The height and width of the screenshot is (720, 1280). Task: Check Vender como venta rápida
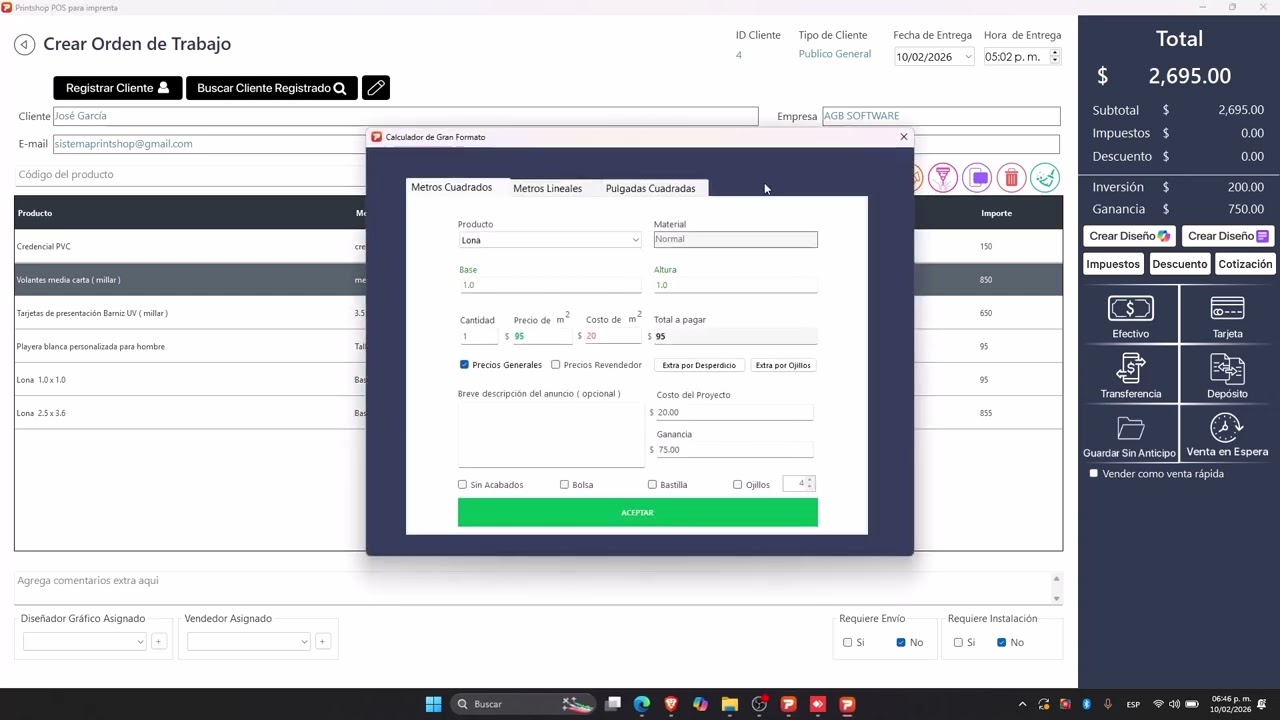click(1093, 474)
